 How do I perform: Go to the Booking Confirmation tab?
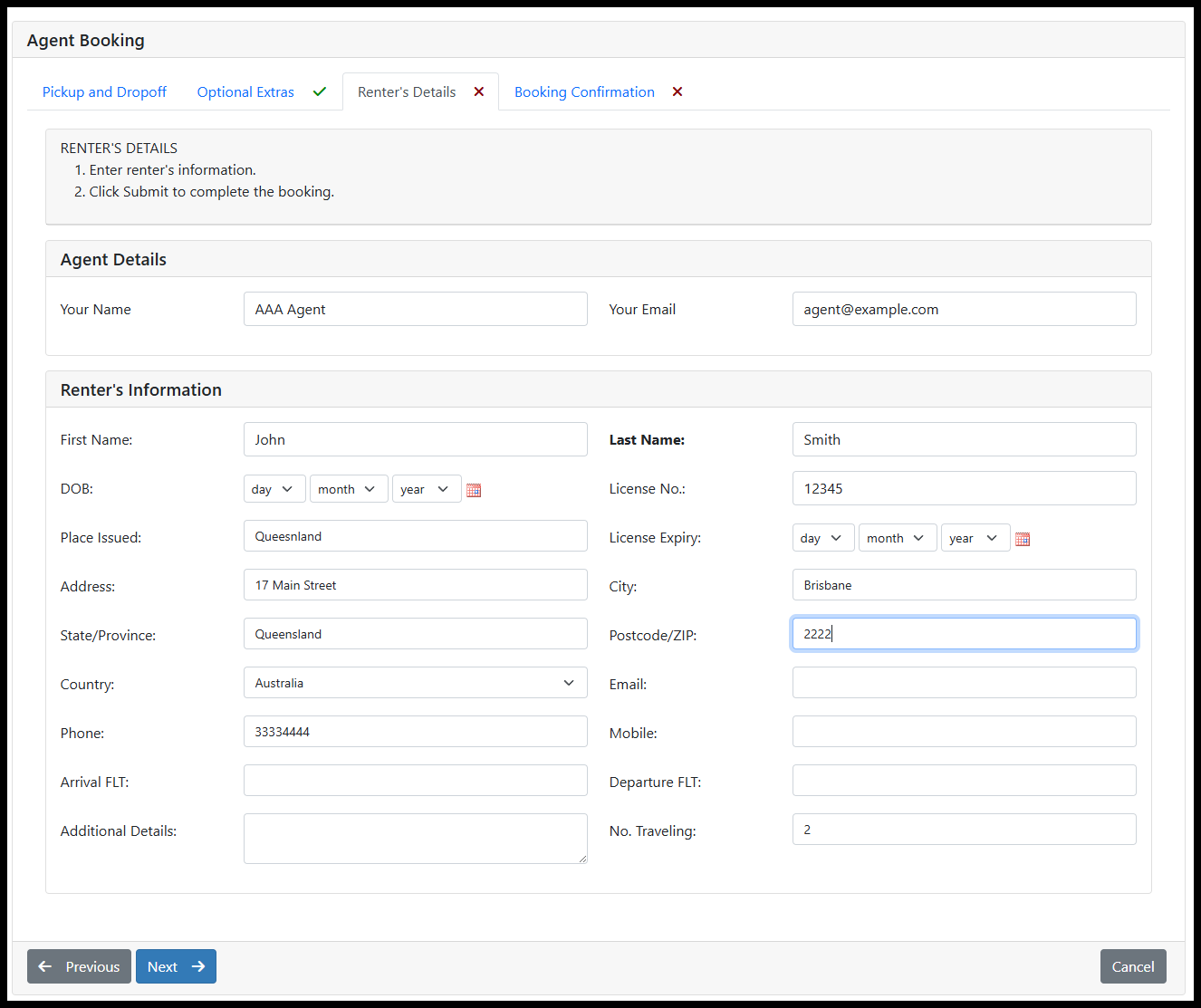[584, 92]
